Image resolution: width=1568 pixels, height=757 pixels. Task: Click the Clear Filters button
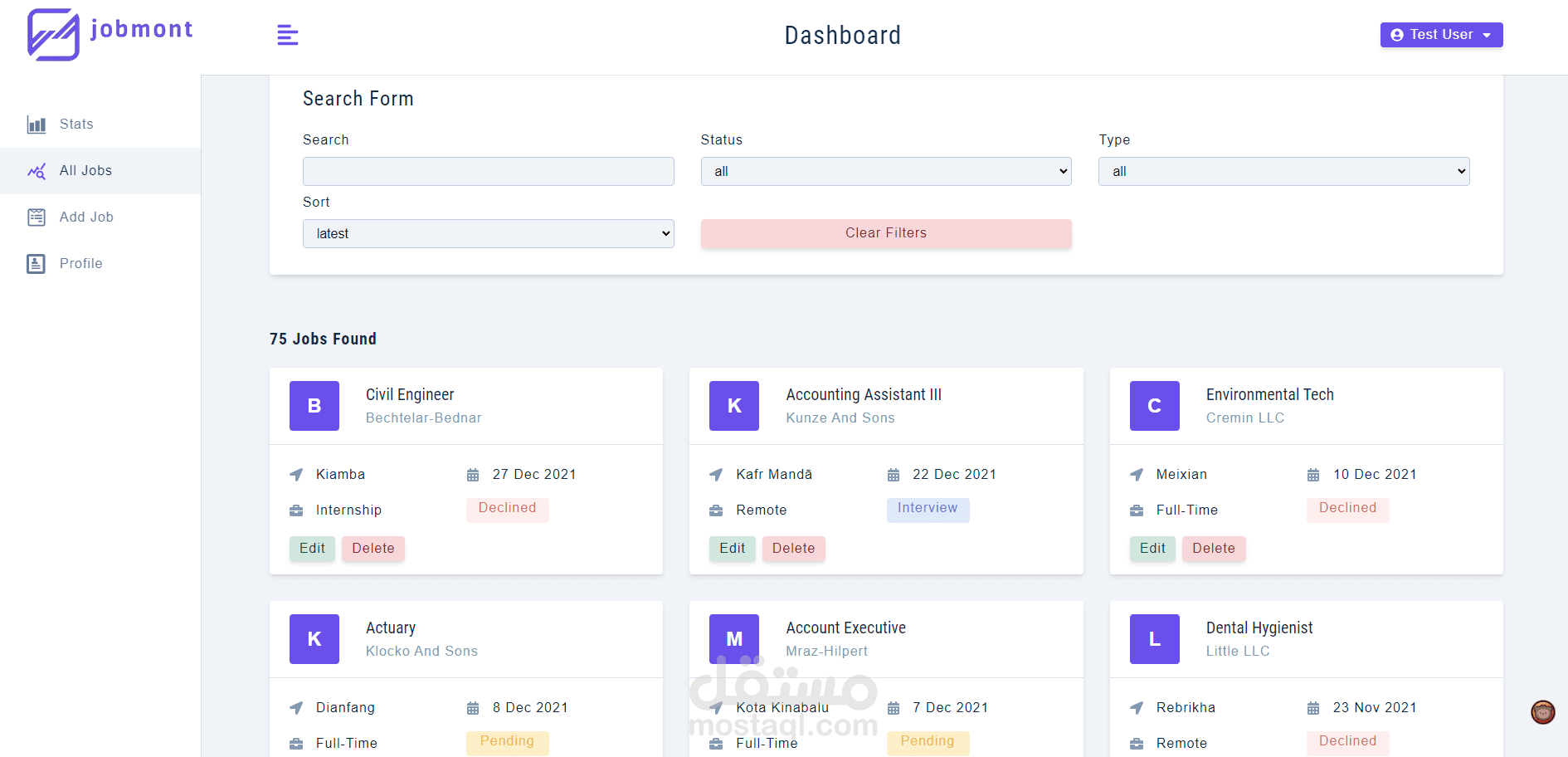click(886, 233)
